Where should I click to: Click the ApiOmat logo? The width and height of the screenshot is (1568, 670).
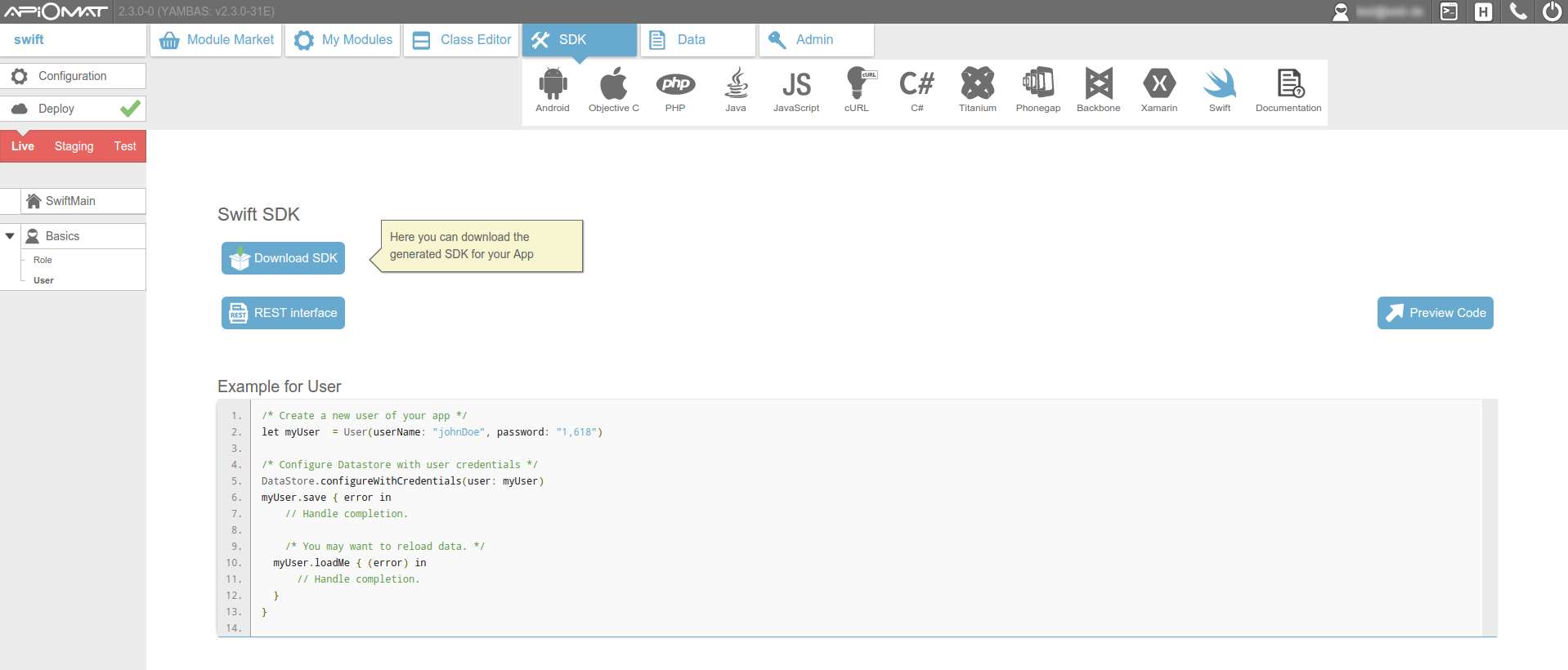[56, 11]
